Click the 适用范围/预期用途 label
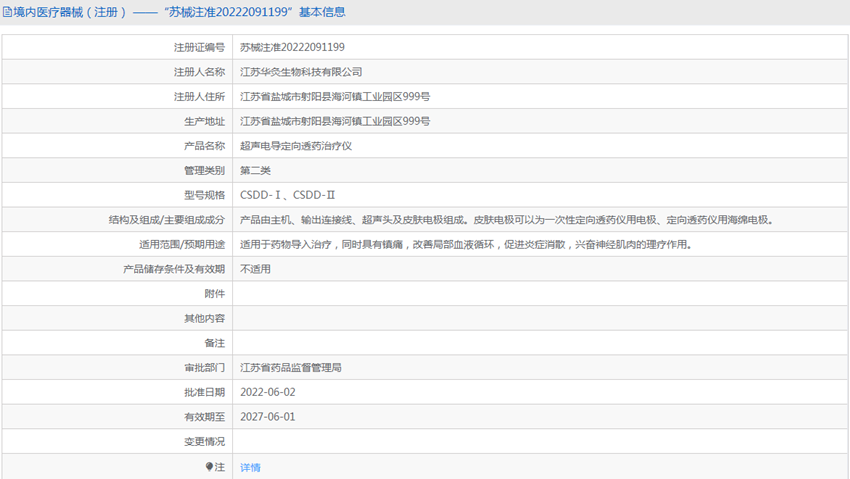 [x=182, y=244]
